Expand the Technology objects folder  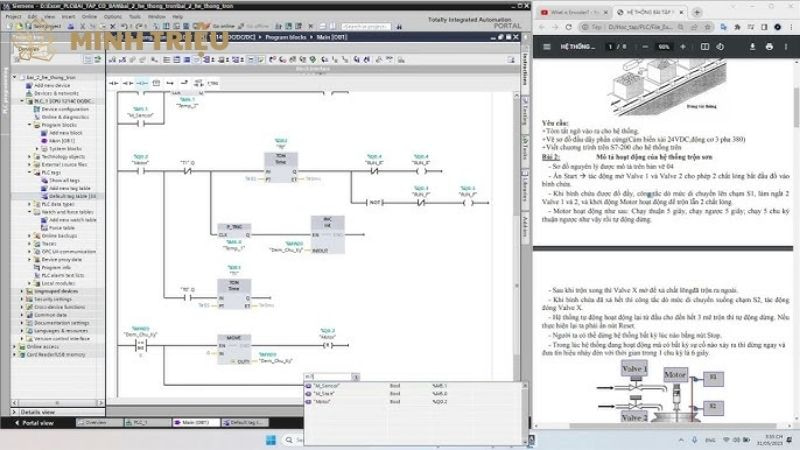31,157
